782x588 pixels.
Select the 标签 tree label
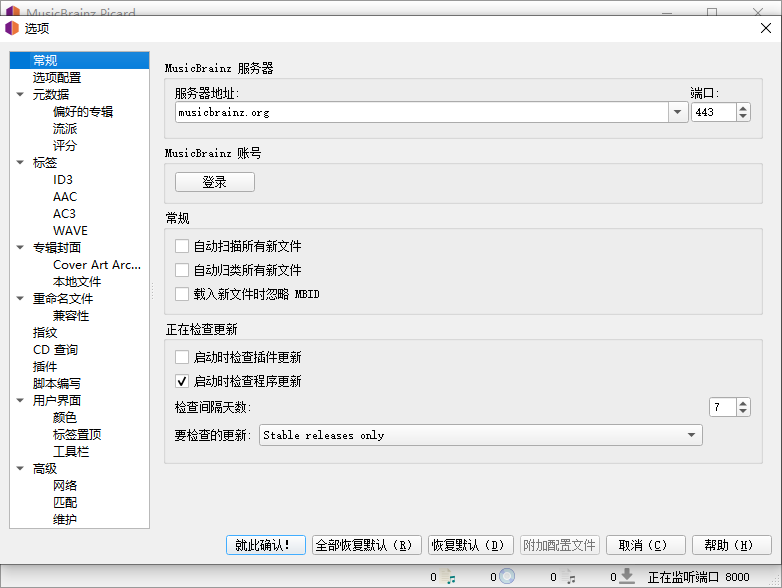pyautogui.click(x=45, y=162)
